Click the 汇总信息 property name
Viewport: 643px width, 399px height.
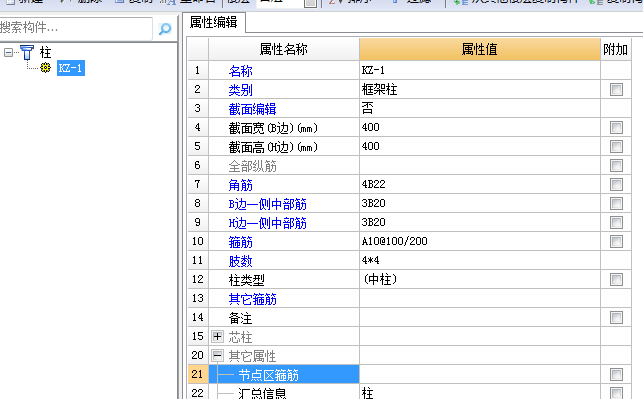tap(262, 393)
